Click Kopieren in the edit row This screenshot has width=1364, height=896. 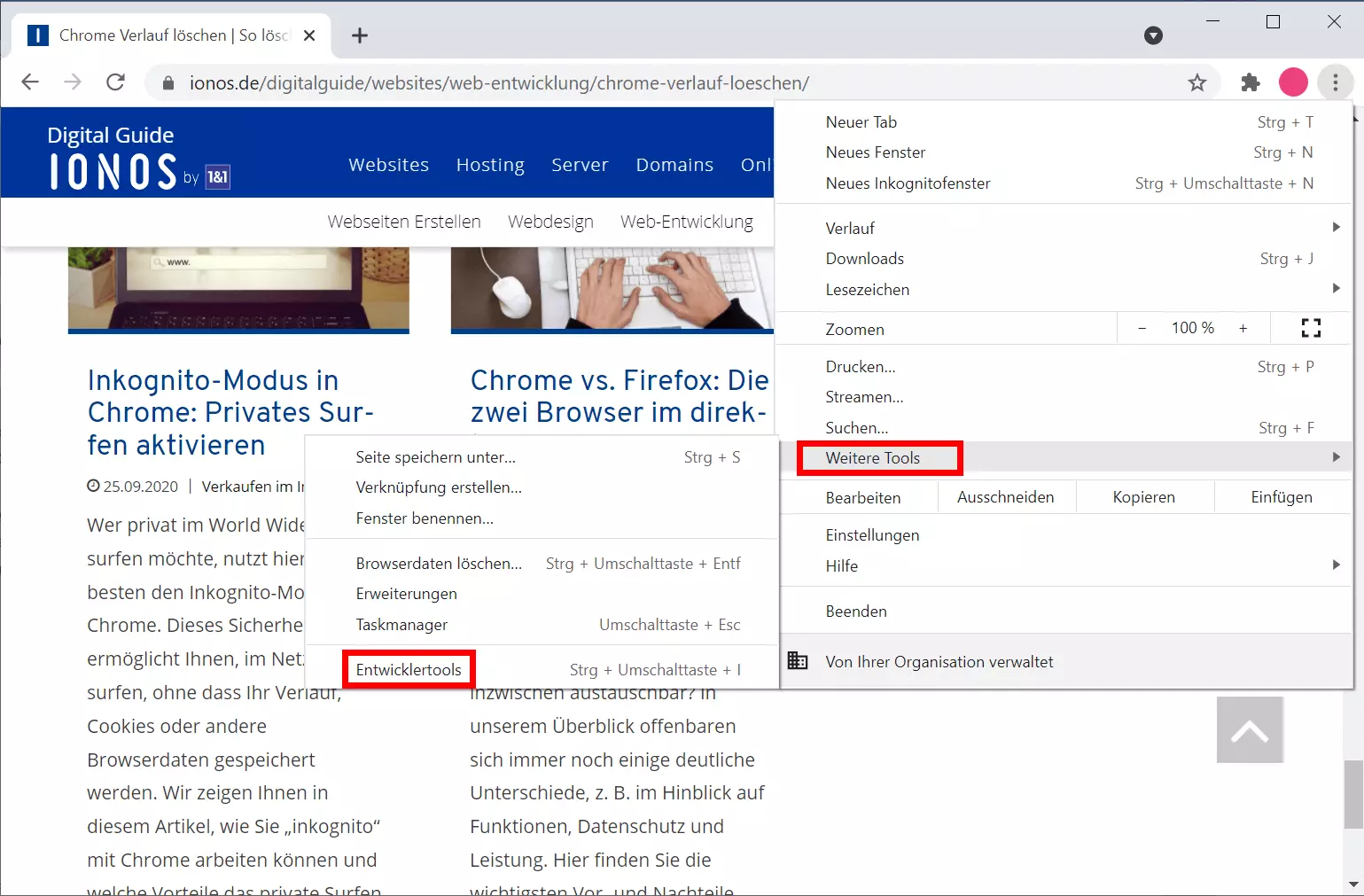coord(1144,497)
